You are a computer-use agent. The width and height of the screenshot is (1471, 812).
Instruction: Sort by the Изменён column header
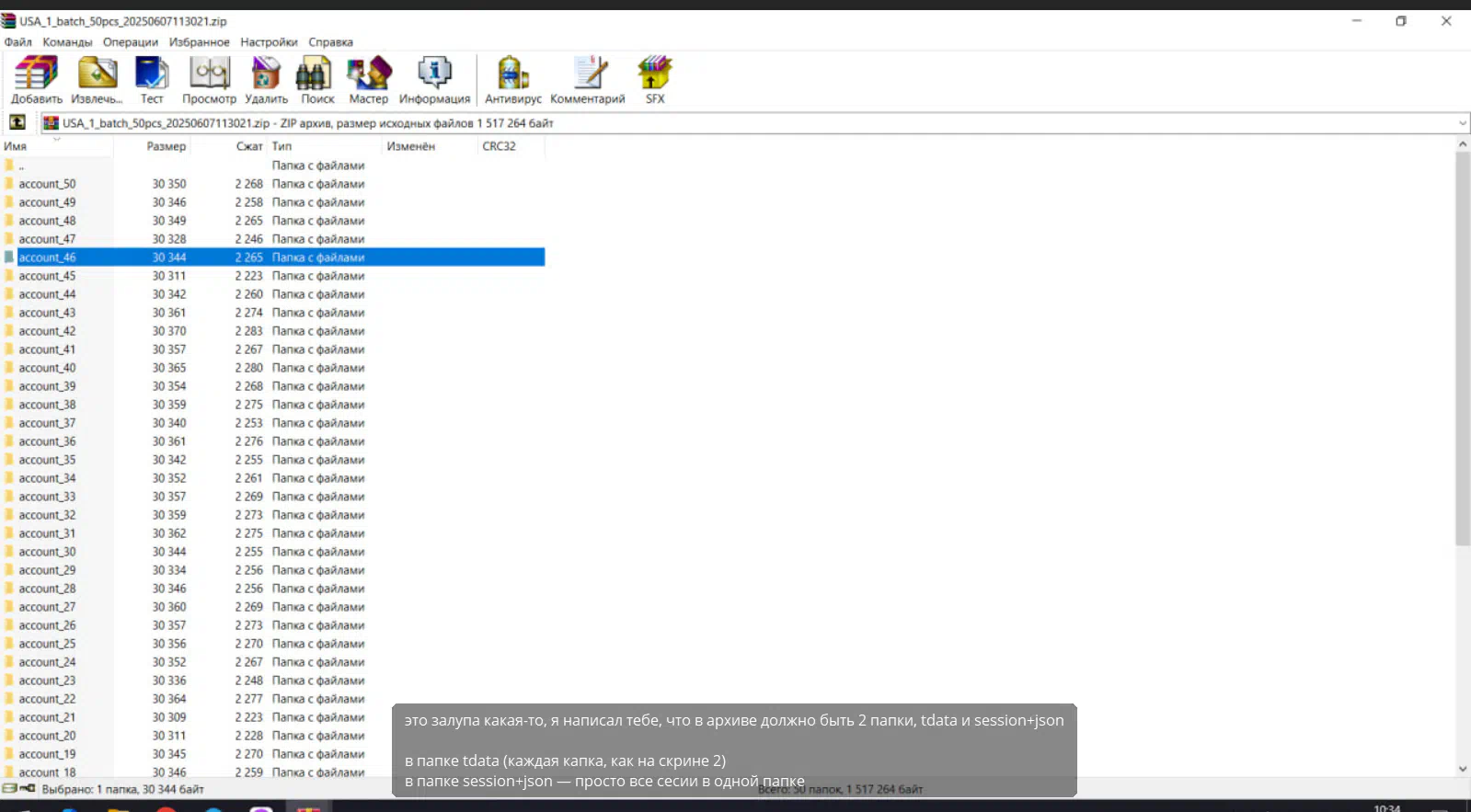430,146
